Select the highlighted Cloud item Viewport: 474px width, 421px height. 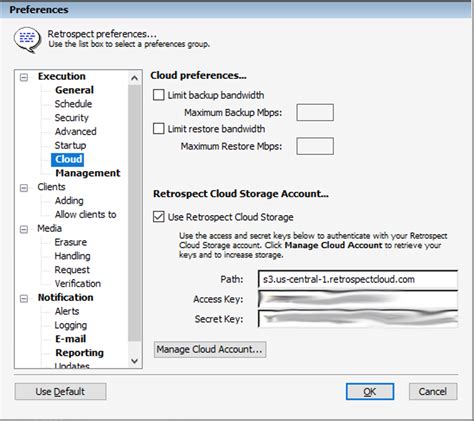[68, 159]
